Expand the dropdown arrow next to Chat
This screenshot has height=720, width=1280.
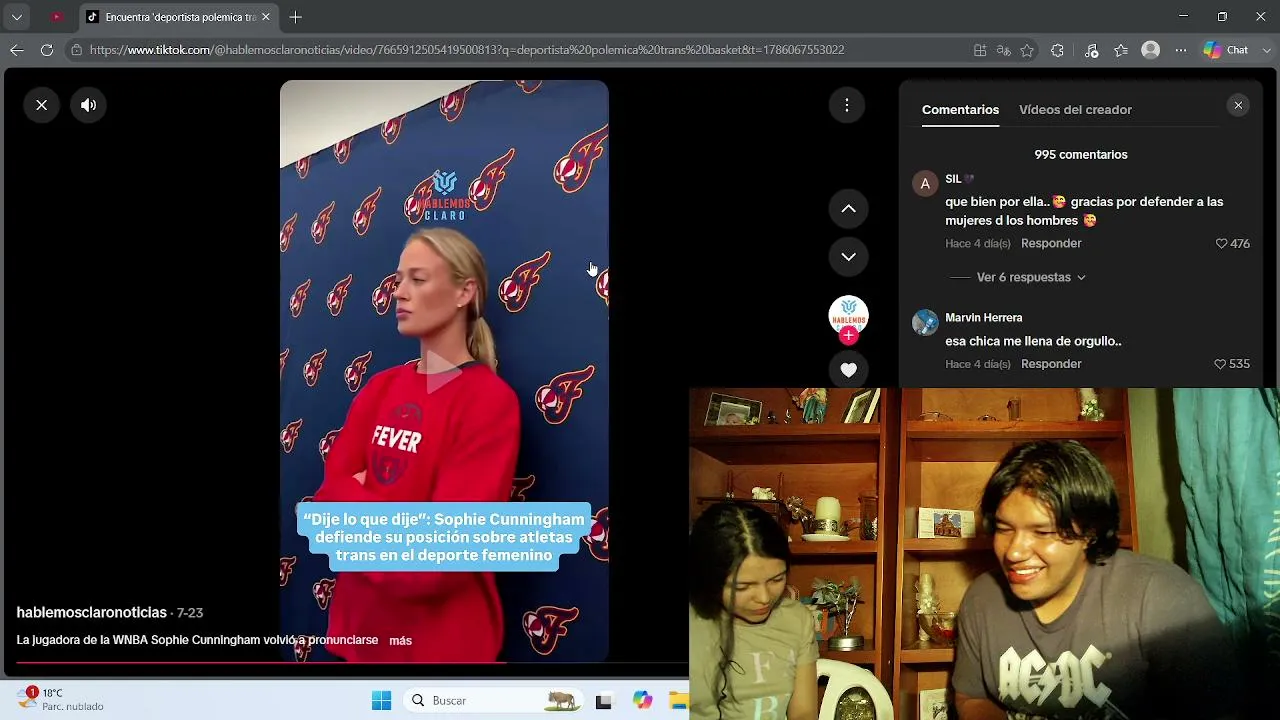(1267, 50)
